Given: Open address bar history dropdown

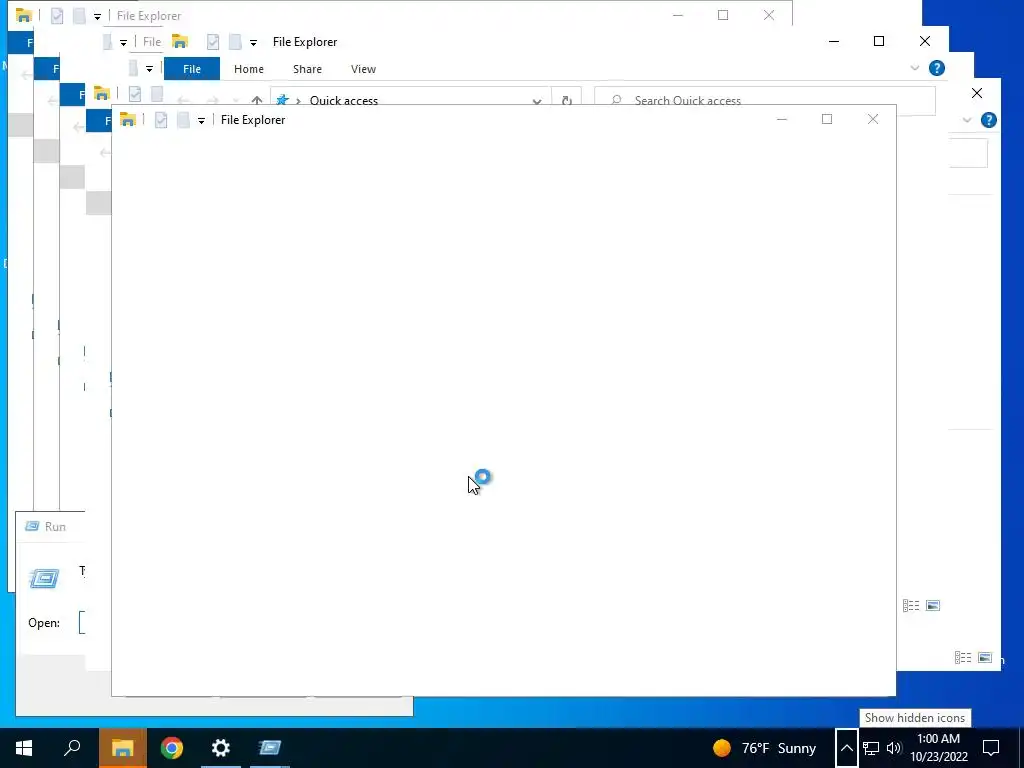Looking at the screenshot, I should (x=537, y=101).
